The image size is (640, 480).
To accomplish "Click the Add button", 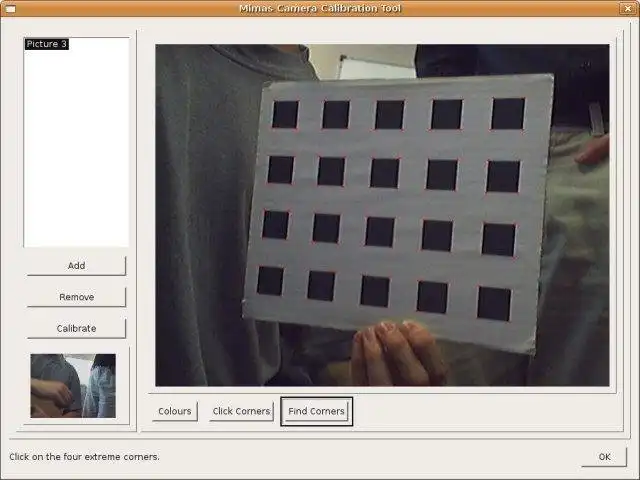I will pos(76,266).
